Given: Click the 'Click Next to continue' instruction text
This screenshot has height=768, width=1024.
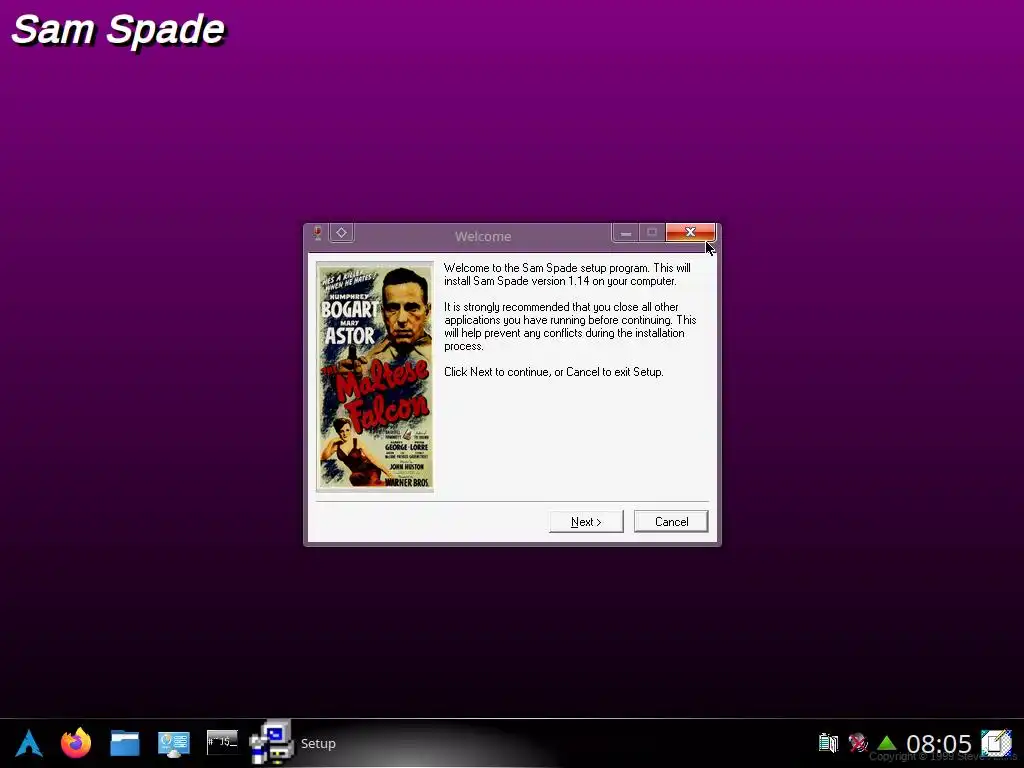Looking at the screenshot, I should click(553, 372).
